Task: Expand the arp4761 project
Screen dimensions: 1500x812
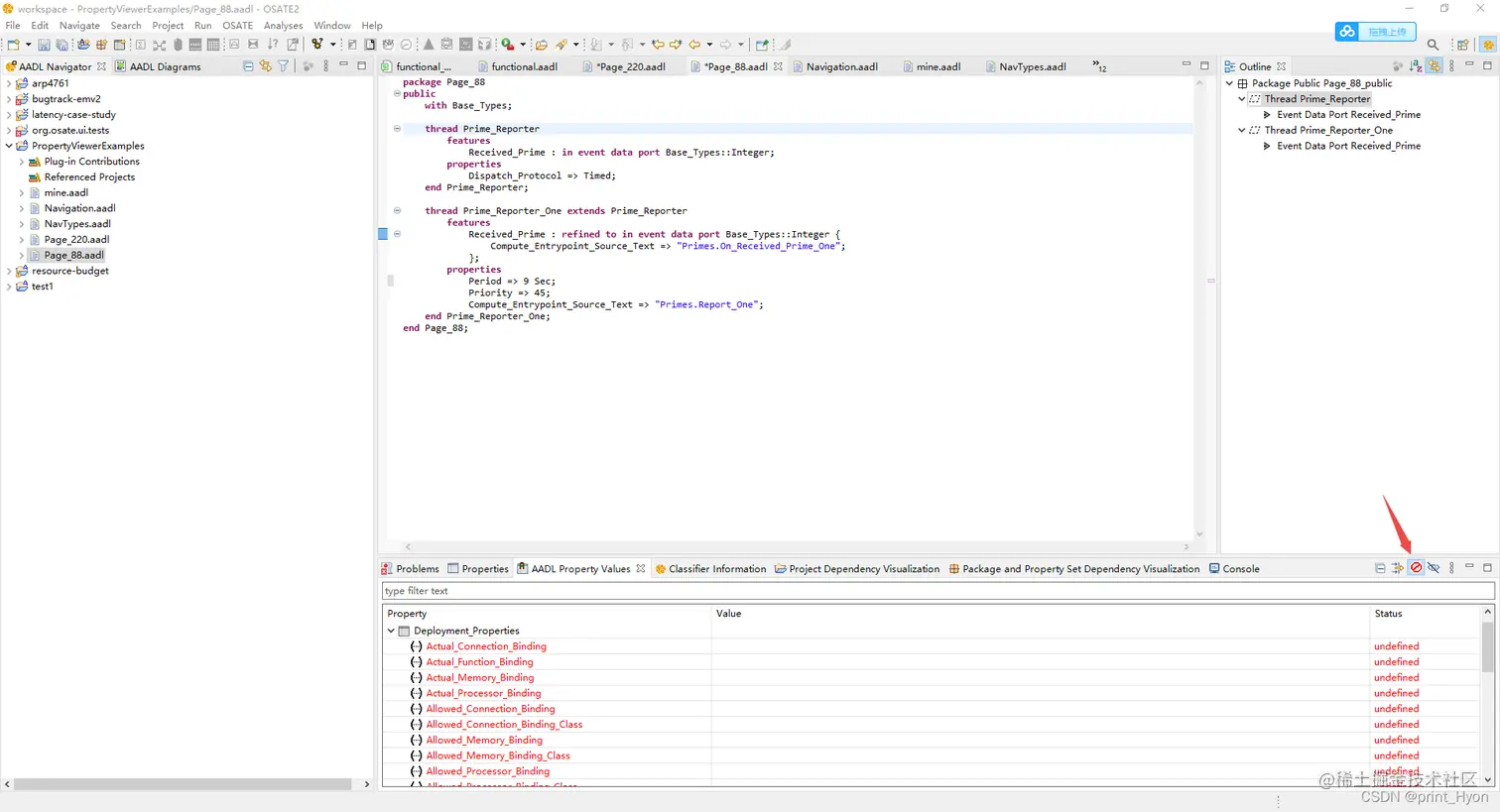Action: (9, 84)
